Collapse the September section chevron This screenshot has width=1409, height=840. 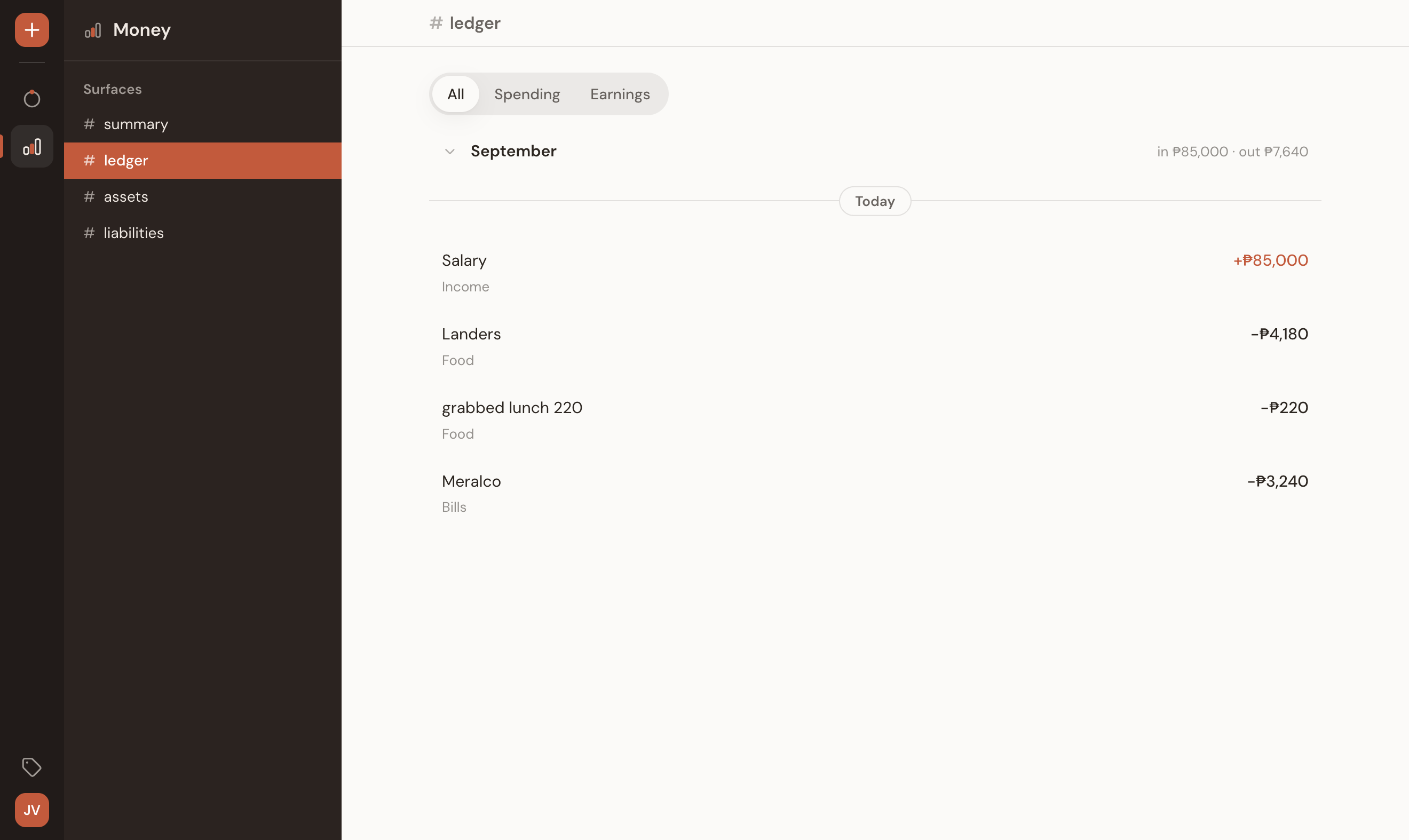tap(449, 151)
